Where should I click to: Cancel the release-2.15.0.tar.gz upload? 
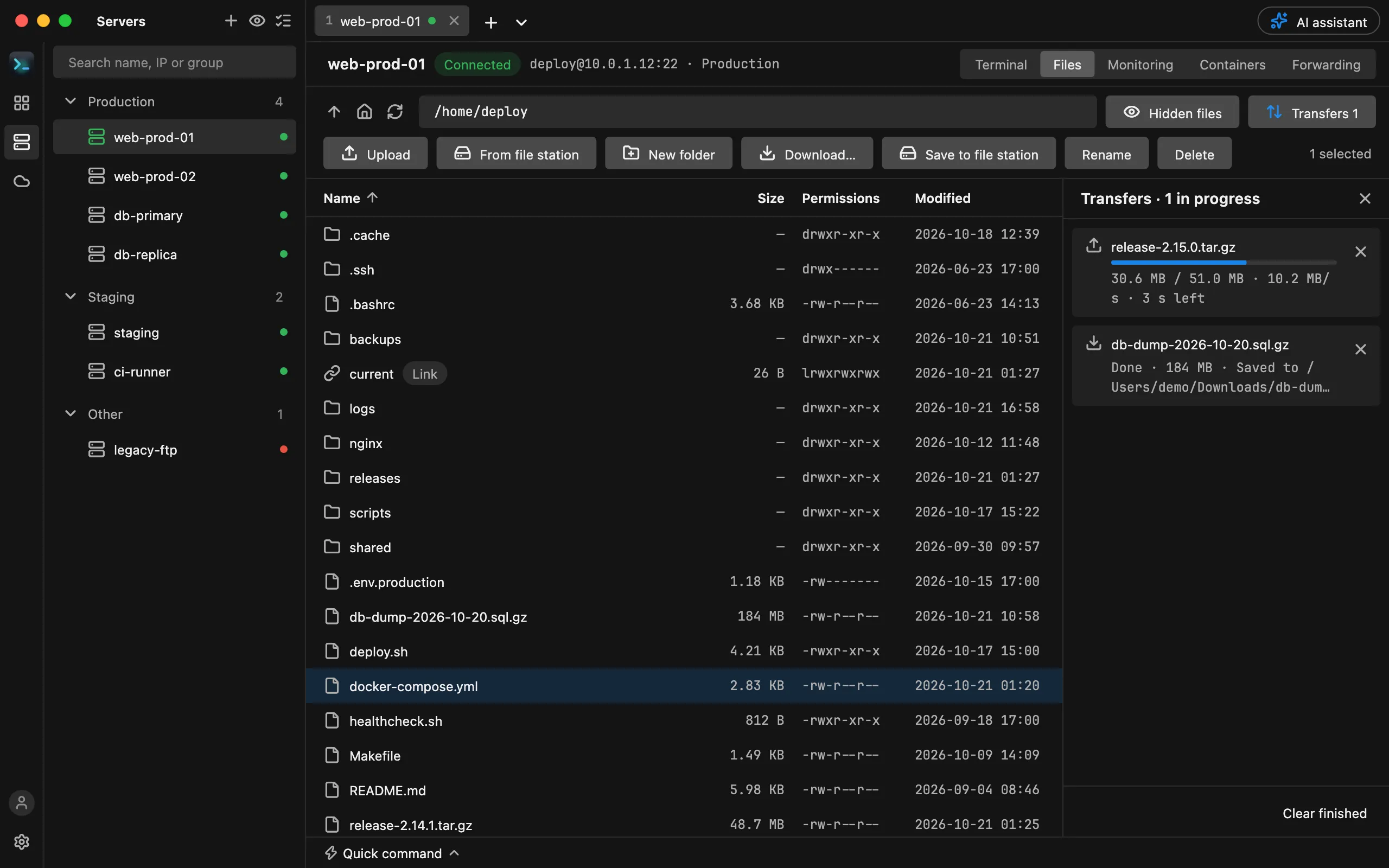pos(1360,251)
